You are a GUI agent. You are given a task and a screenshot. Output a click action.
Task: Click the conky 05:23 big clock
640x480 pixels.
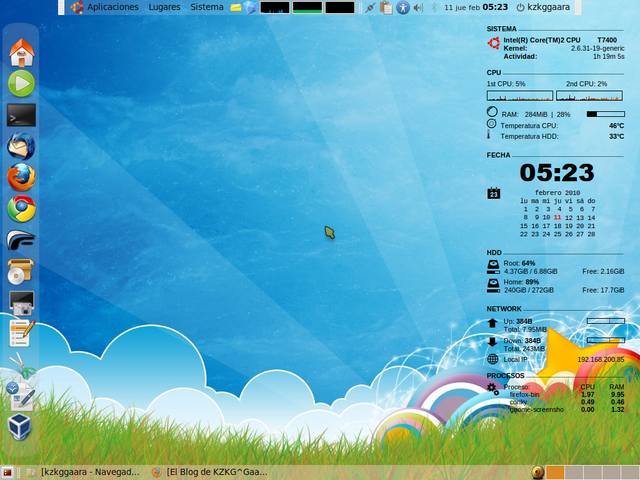[557, 172]
